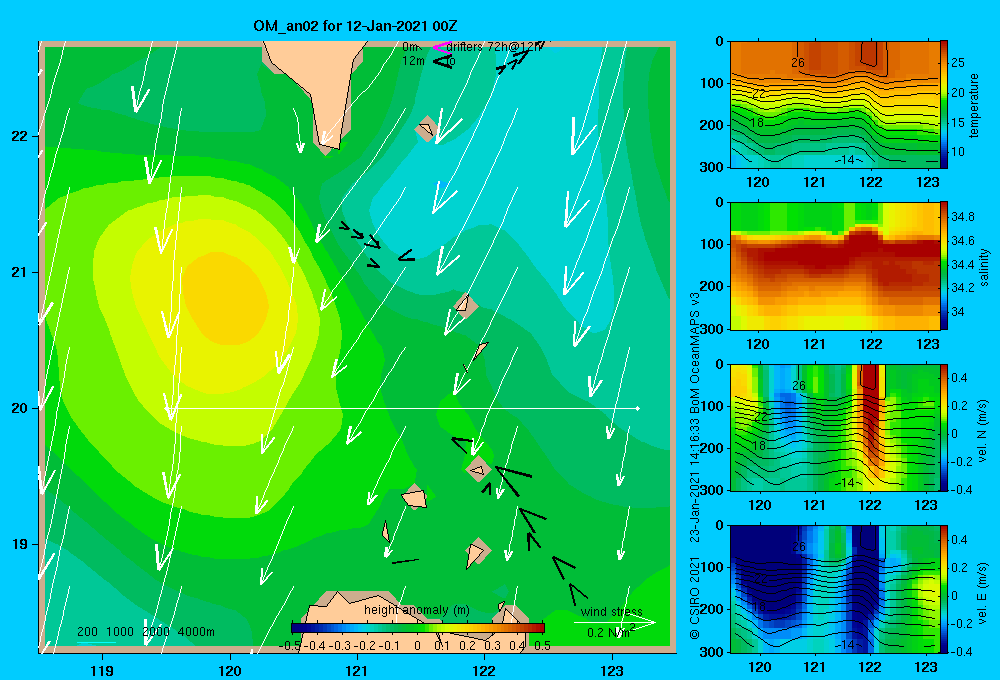Click the '34.8' tick on salinity scale
Image resolution: width=1000 pixels, height=680 pixels.
963,217
